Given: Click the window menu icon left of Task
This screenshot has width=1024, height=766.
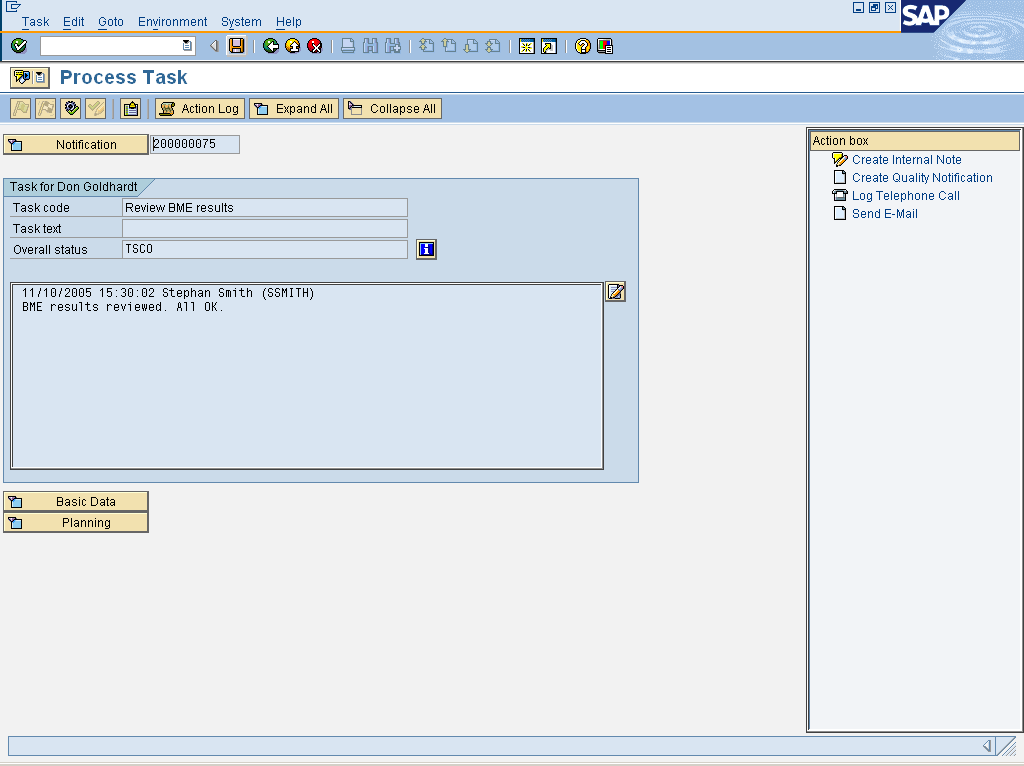Looking at the screenshot, I should pos(12,7).
